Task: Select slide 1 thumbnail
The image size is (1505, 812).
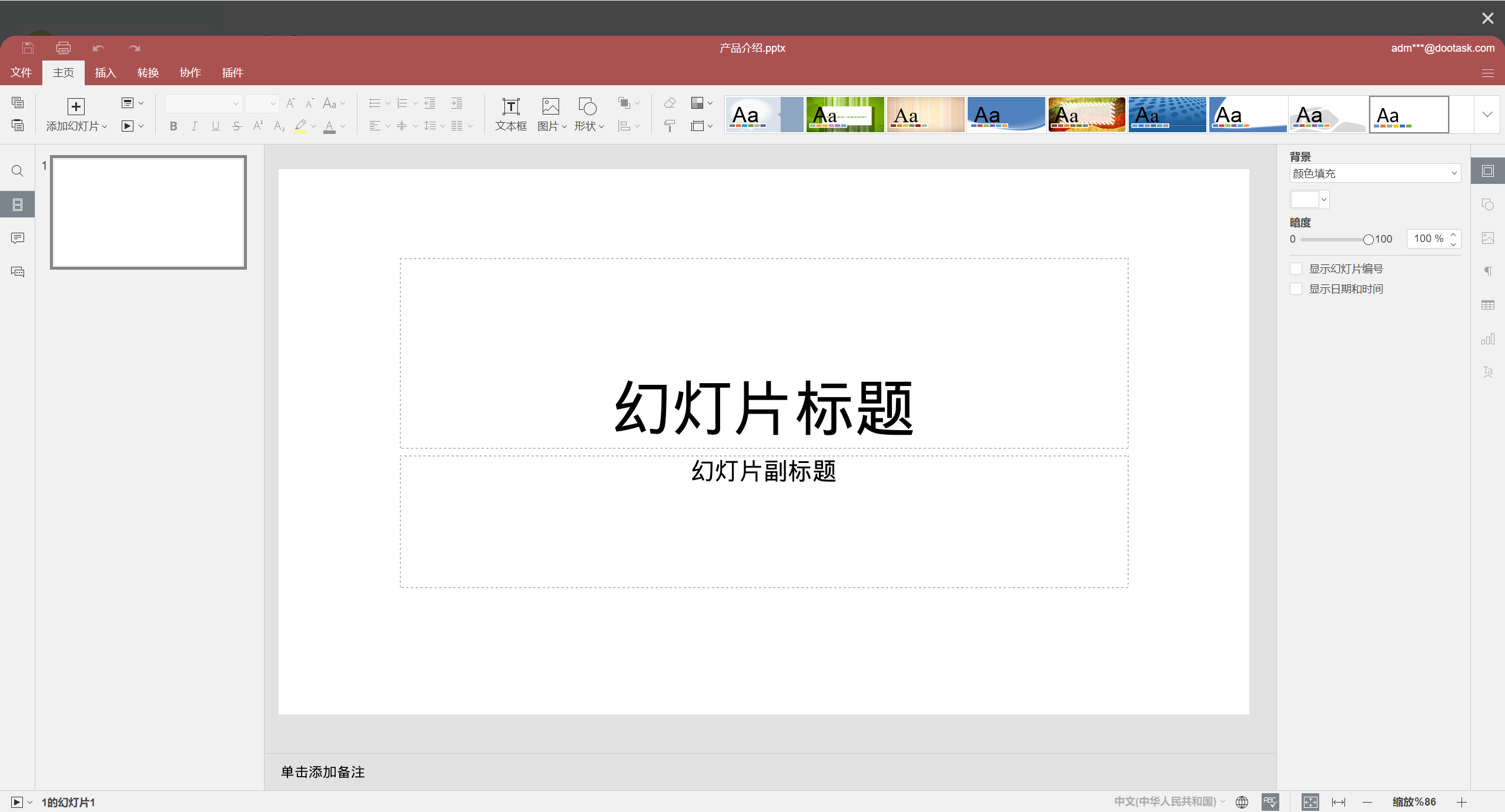Action: pos(148,212)
